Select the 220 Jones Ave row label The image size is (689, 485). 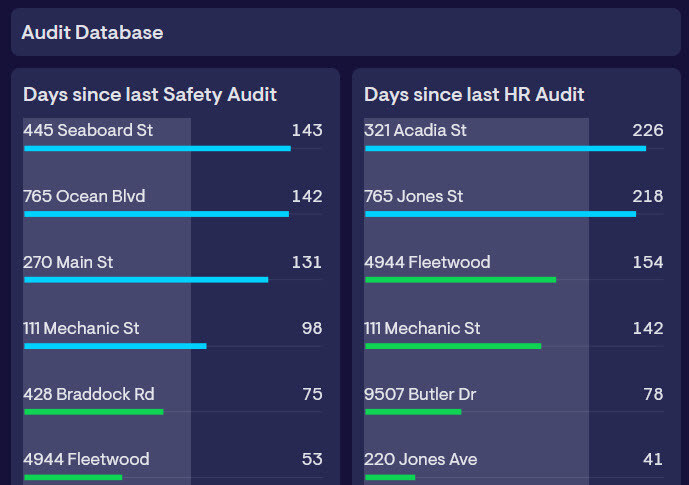[x=420, y=459]
